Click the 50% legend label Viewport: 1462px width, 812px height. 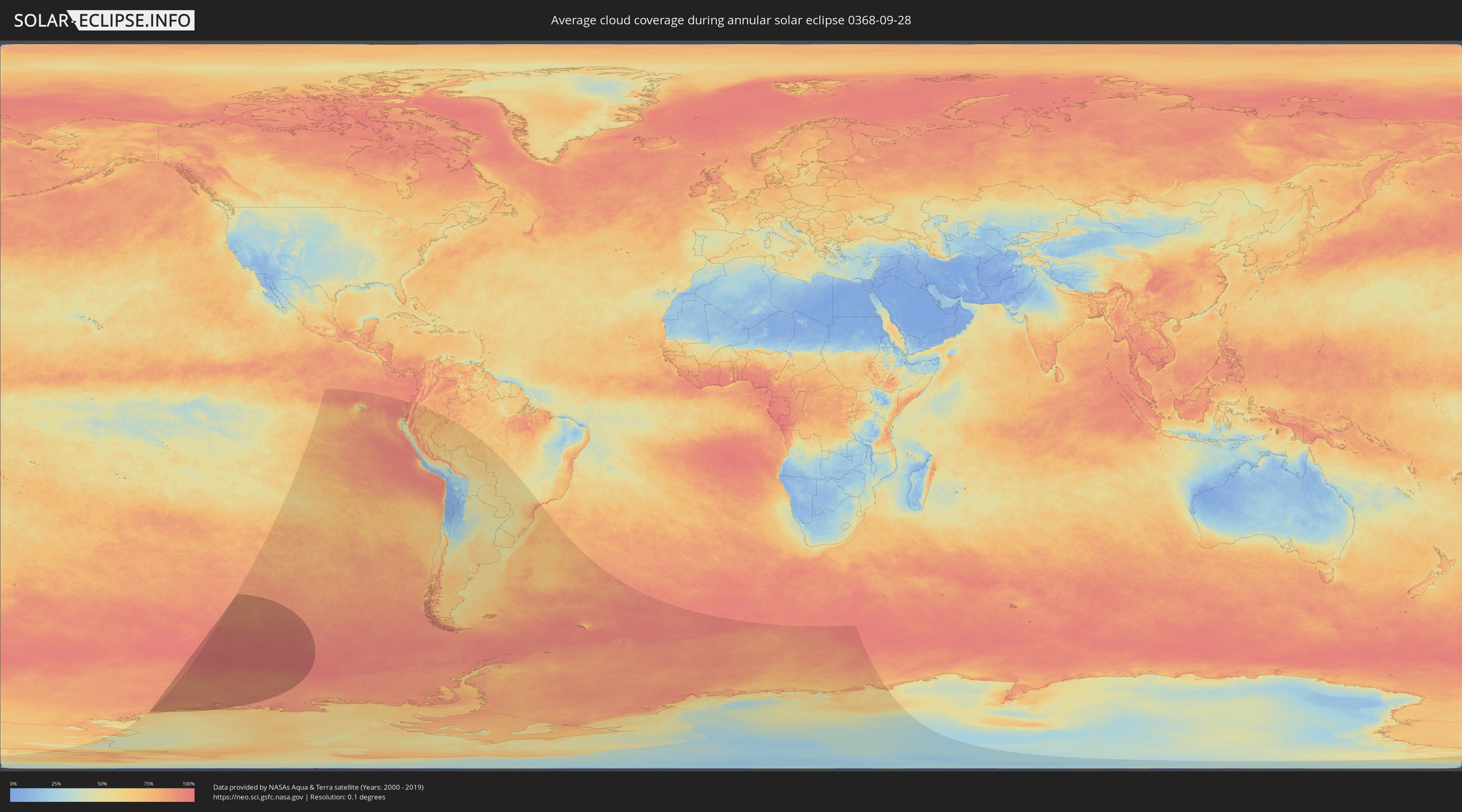tap(102, 784)
